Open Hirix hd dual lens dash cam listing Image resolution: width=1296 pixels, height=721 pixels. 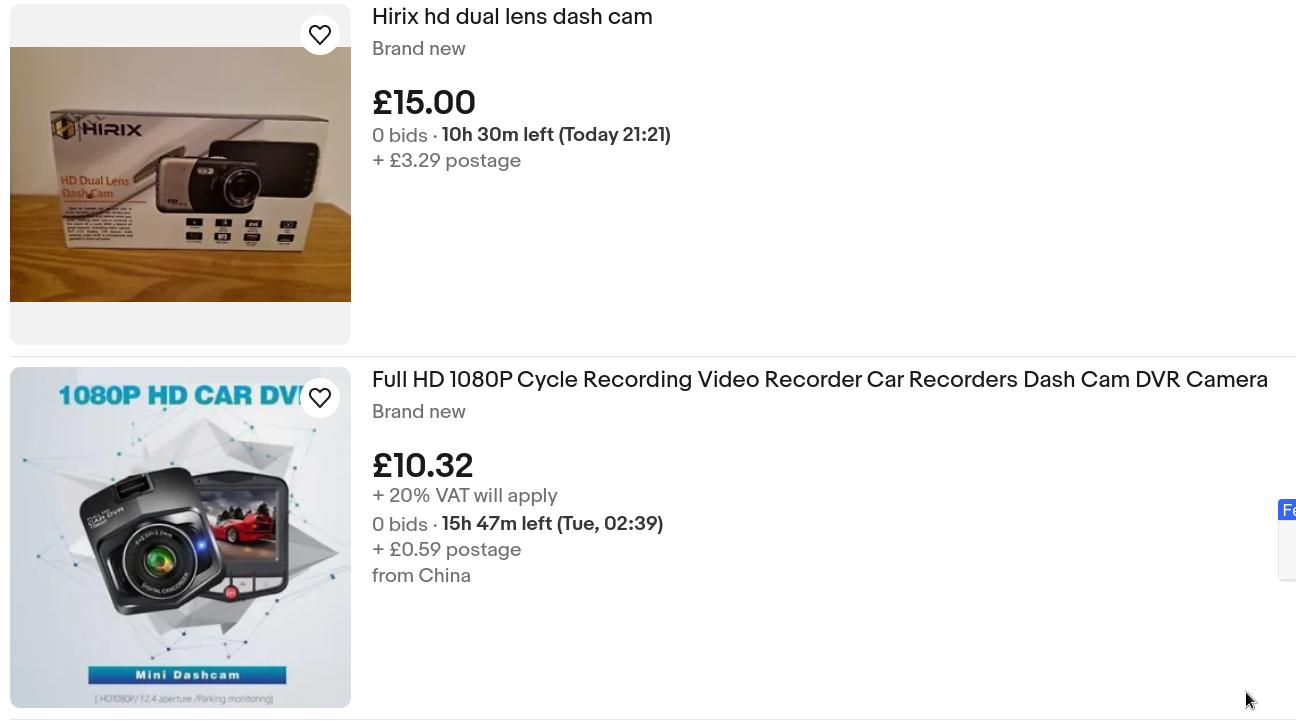tap(512, 17)
